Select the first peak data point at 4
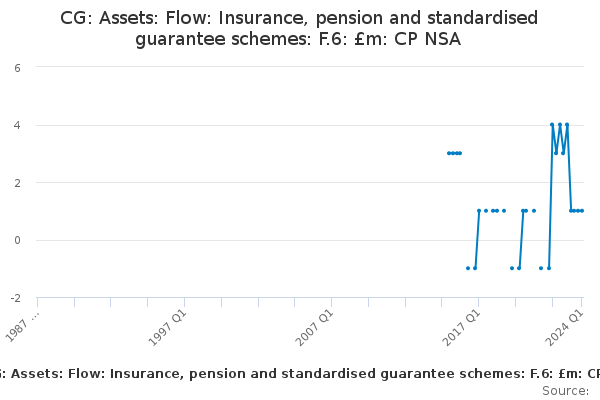This screenshot has width=600, height=400. (x=552, y=124)
